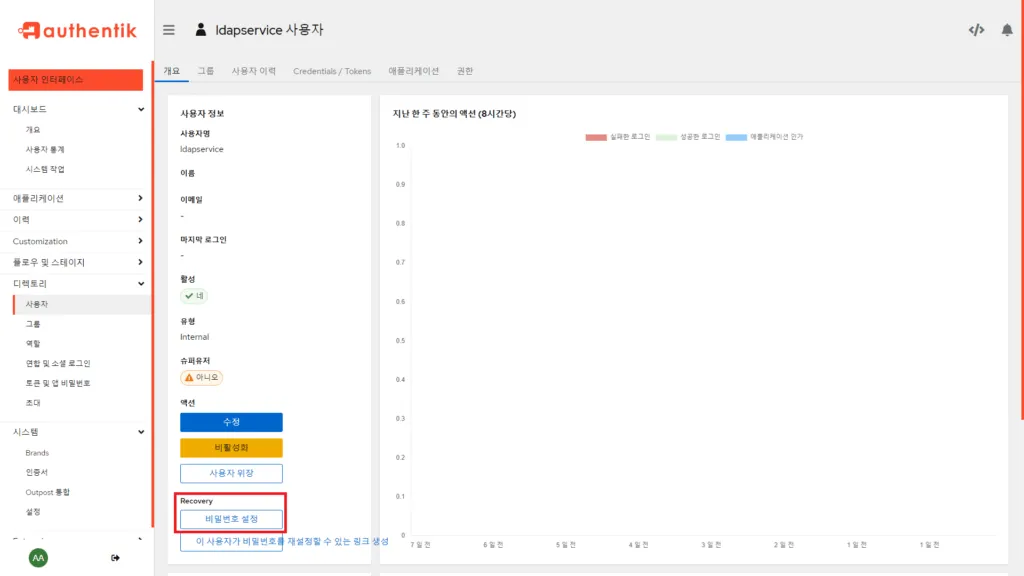
Task: Click the user icon beside ldapservice title
Action: pyautogui.click(x=201, y=30)
